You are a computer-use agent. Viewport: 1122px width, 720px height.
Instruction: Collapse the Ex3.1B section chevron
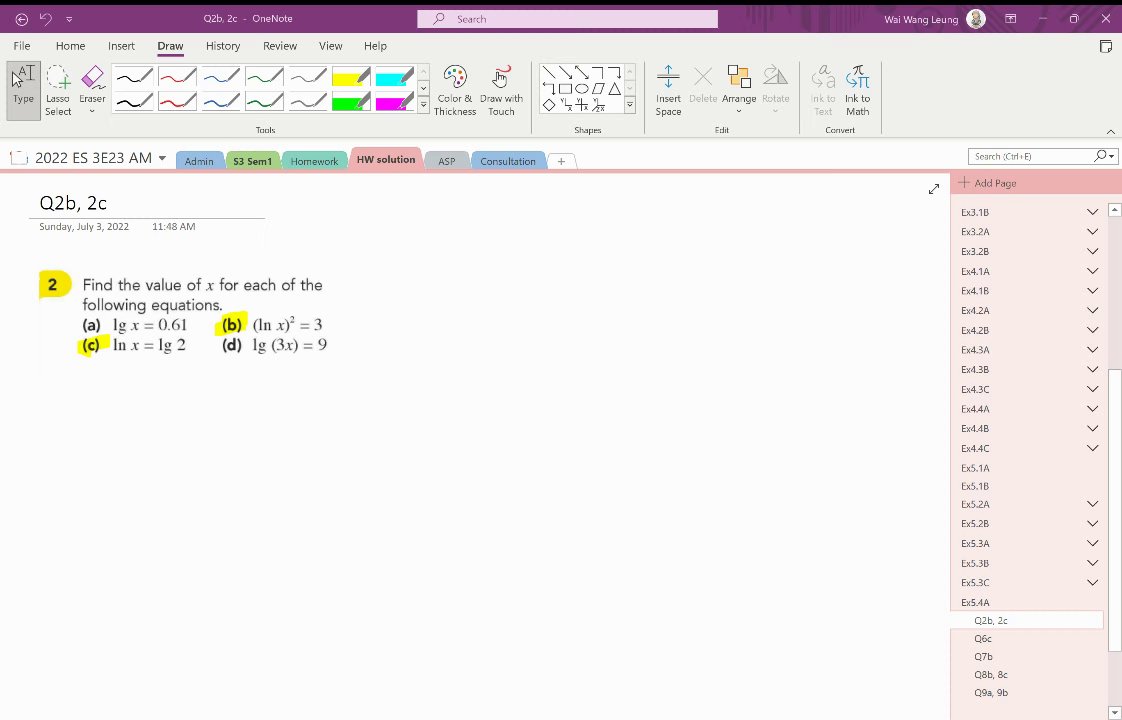[1092, 212]
